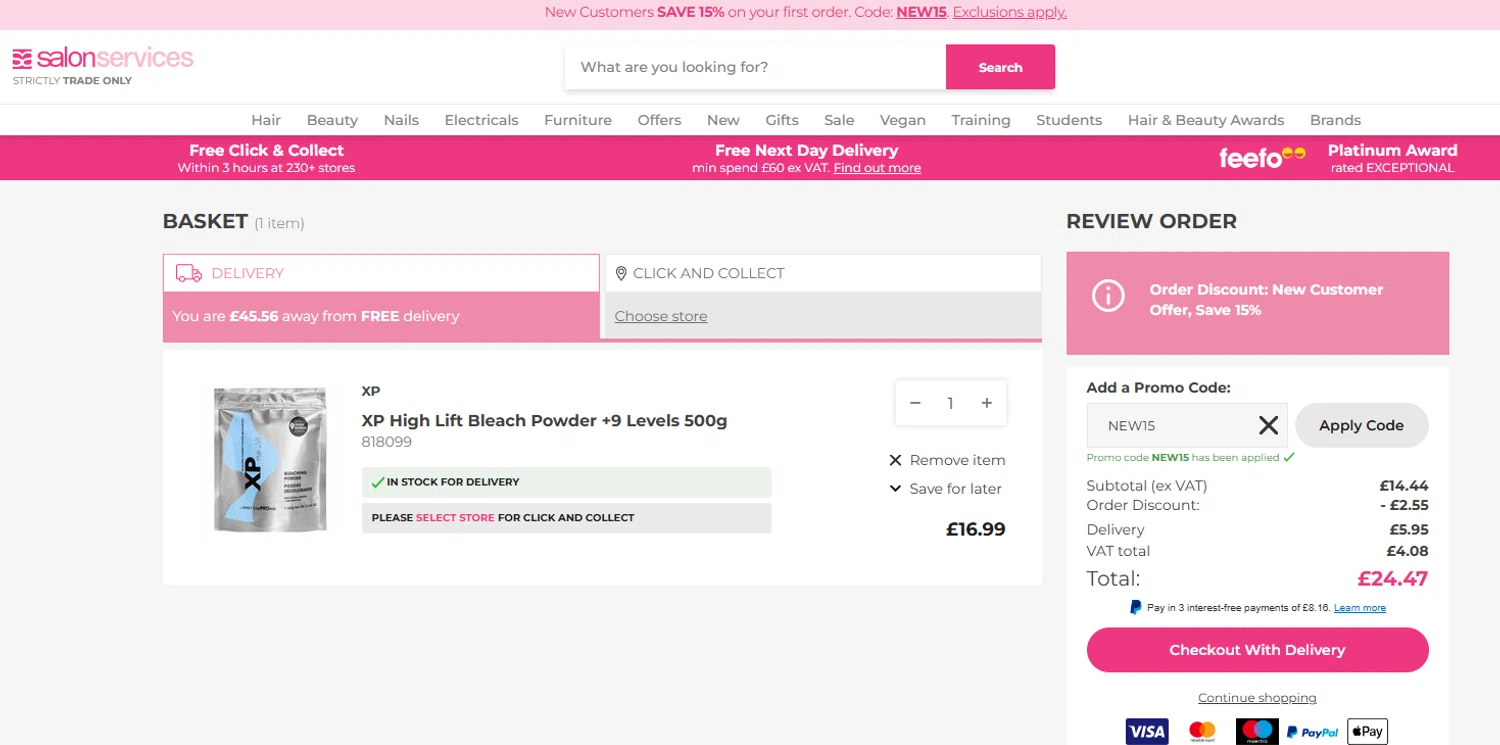Click the Visa payment icon
The width and height of the screenshot is (1500, 745).
(1147, 732)
